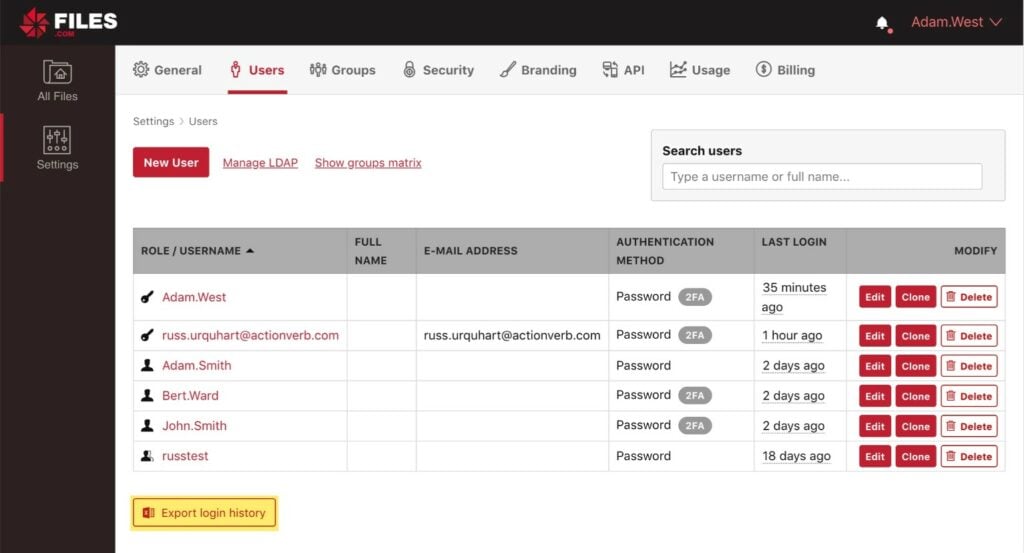Edit the John.Smith user

coord(874,426)
